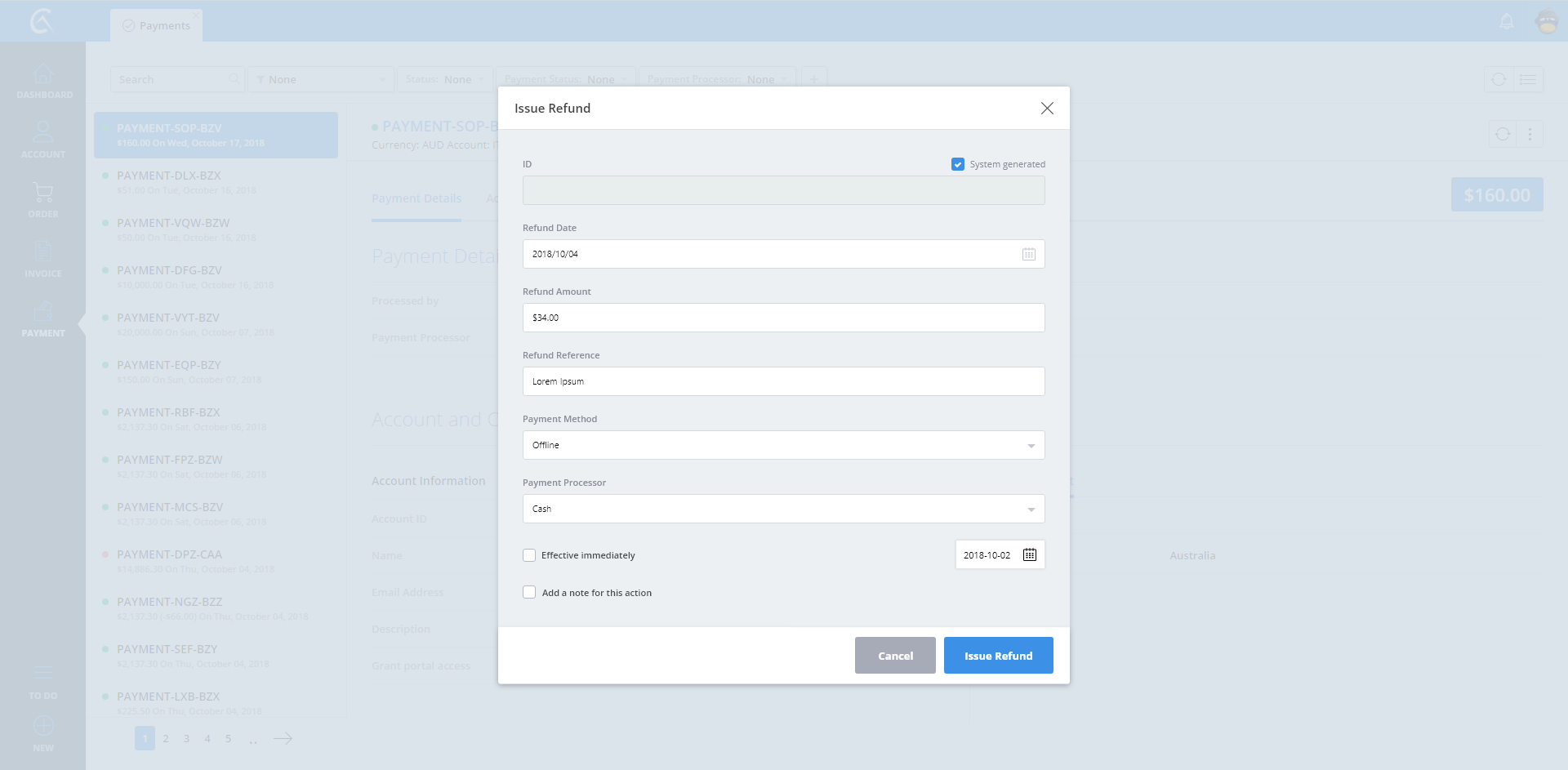Check Add a note for this action

[529, 593]
